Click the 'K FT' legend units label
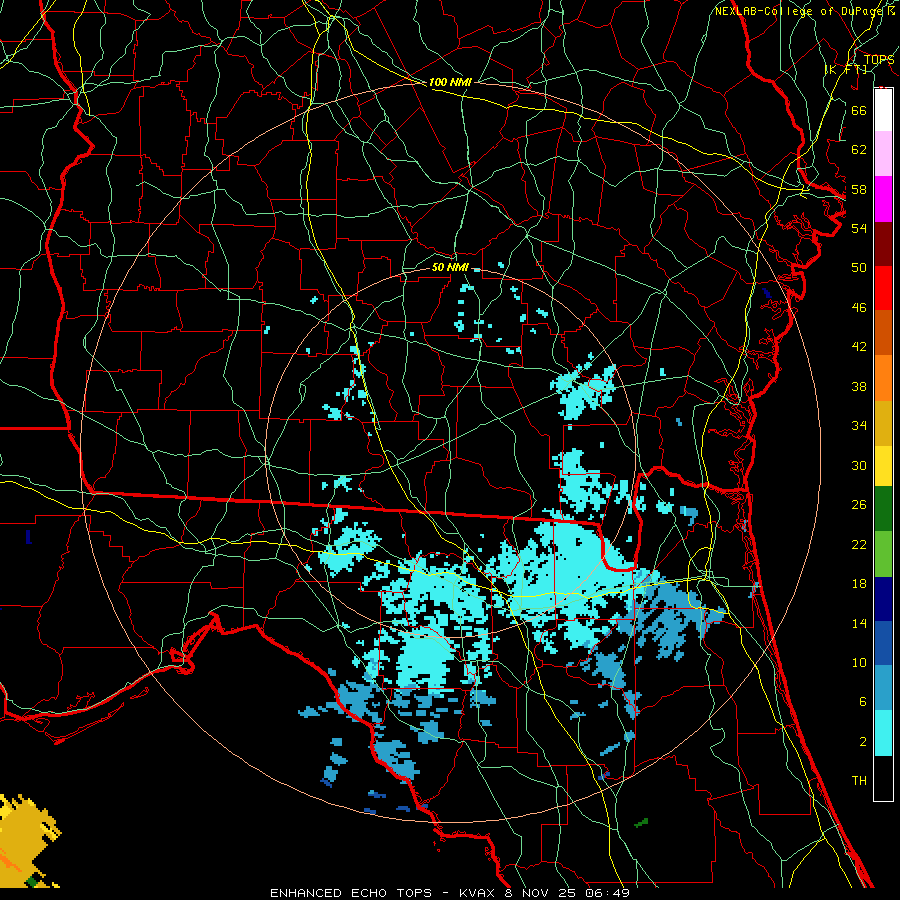The image size is (900, 900). 846,69
